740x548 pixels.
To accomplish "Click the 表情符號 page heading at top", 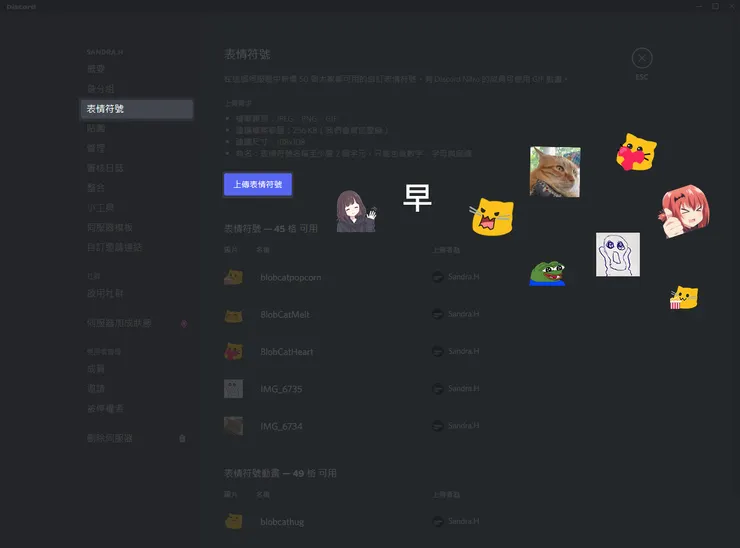I will (x=247, y=54).
